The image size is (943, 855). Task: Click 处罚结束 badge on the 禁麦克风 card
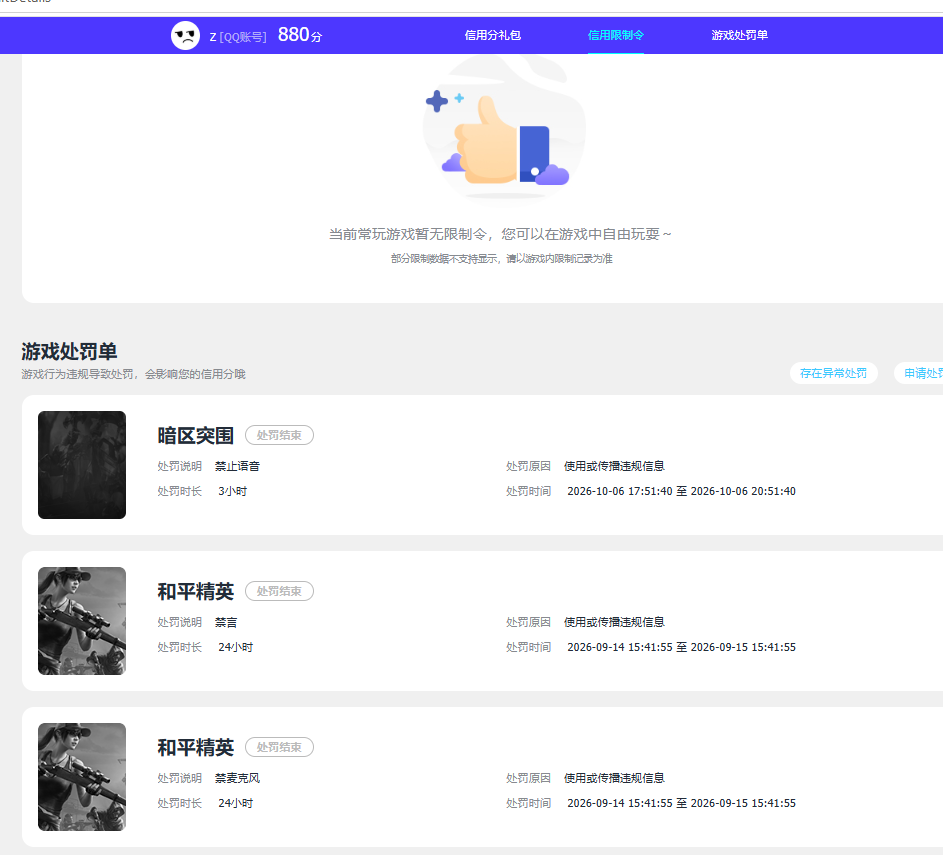coord(279,747)
